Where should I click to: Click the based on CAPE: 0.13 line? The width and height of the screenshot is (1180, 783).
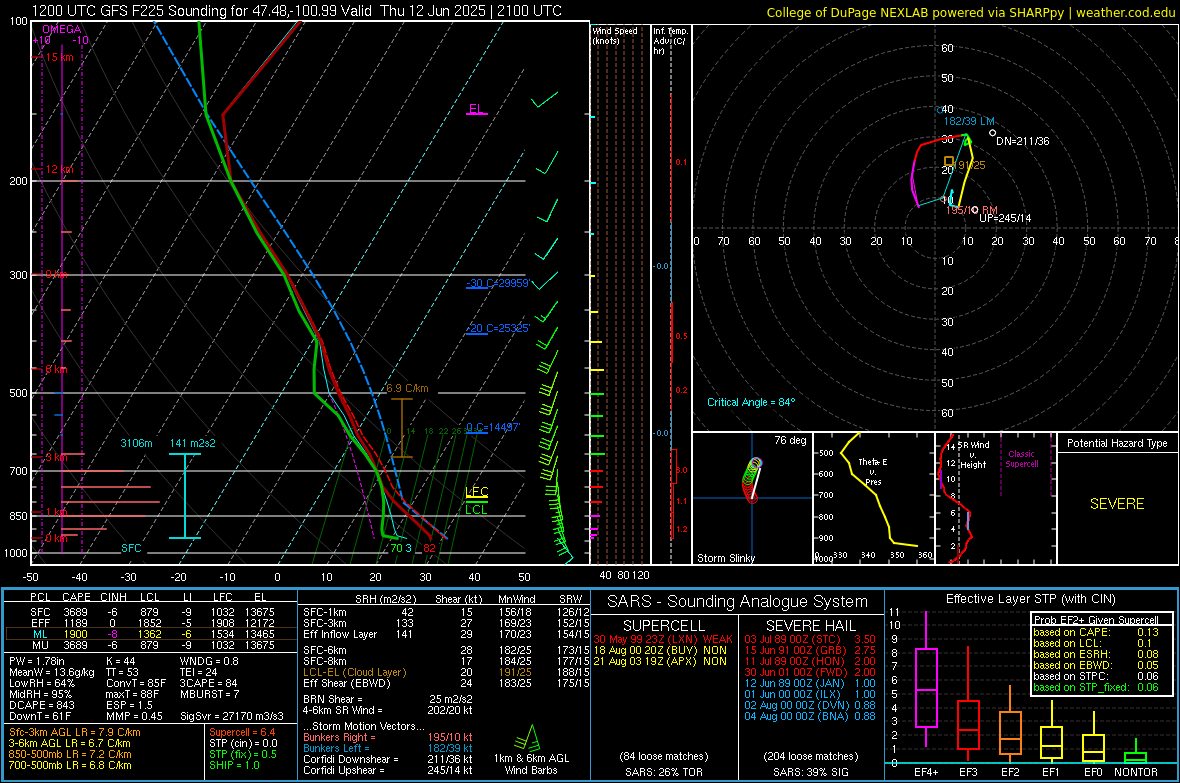coord(1096,632)
